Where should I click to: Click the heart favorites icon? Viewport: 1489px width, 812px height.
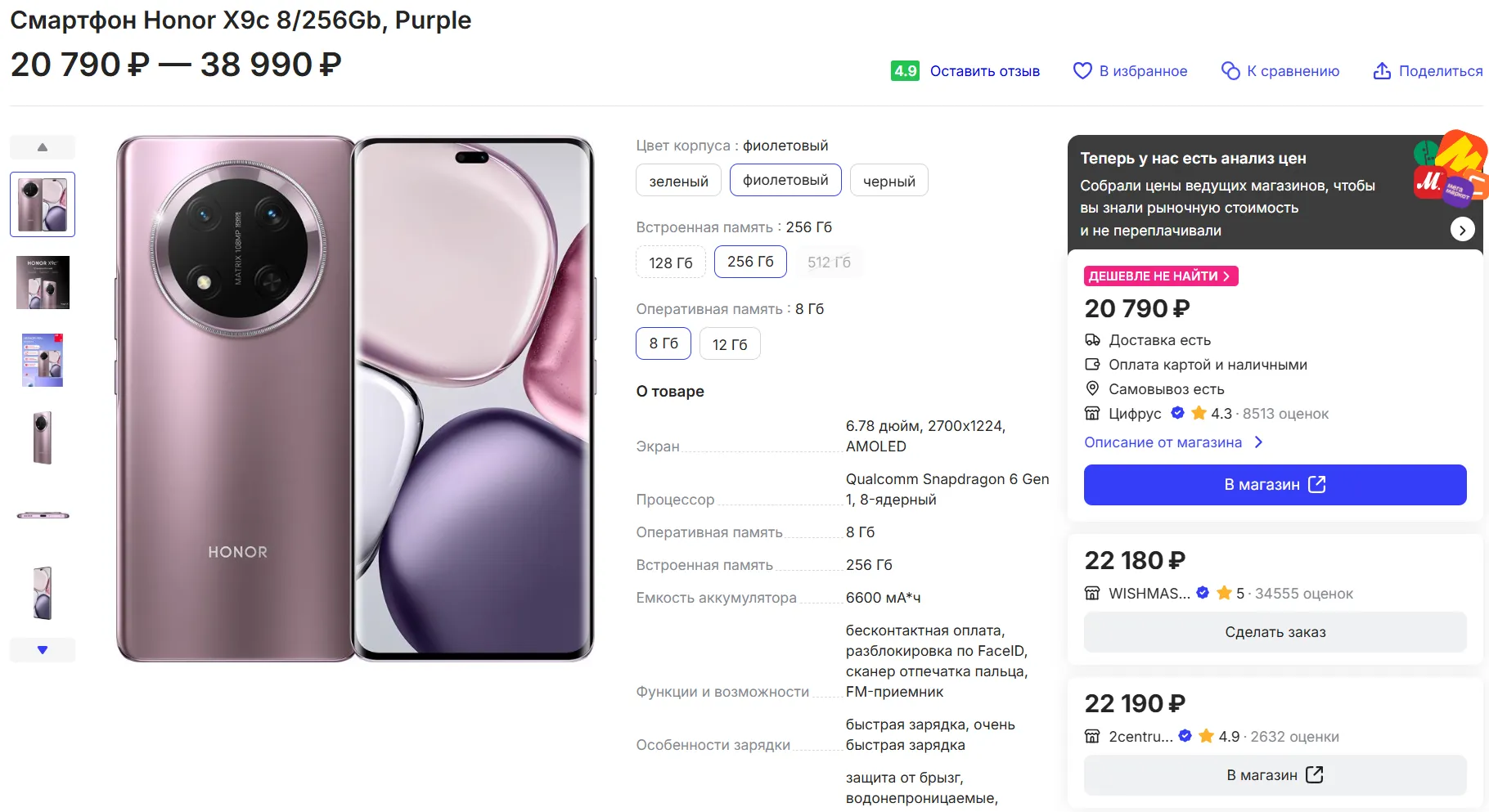point(1082,71)
